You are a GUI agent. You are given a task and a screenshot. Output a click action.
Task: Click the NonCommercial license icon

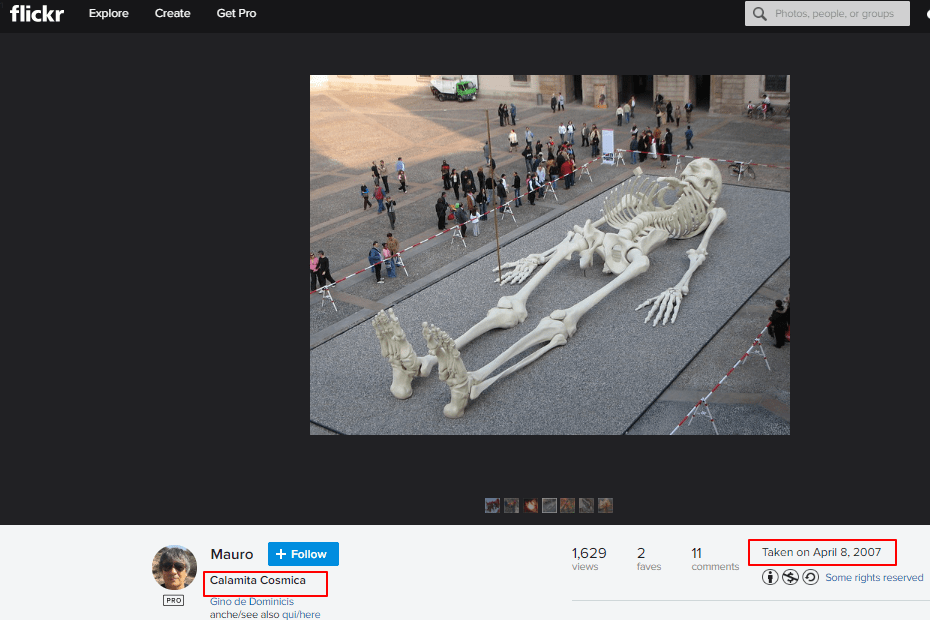pos(790,577)
